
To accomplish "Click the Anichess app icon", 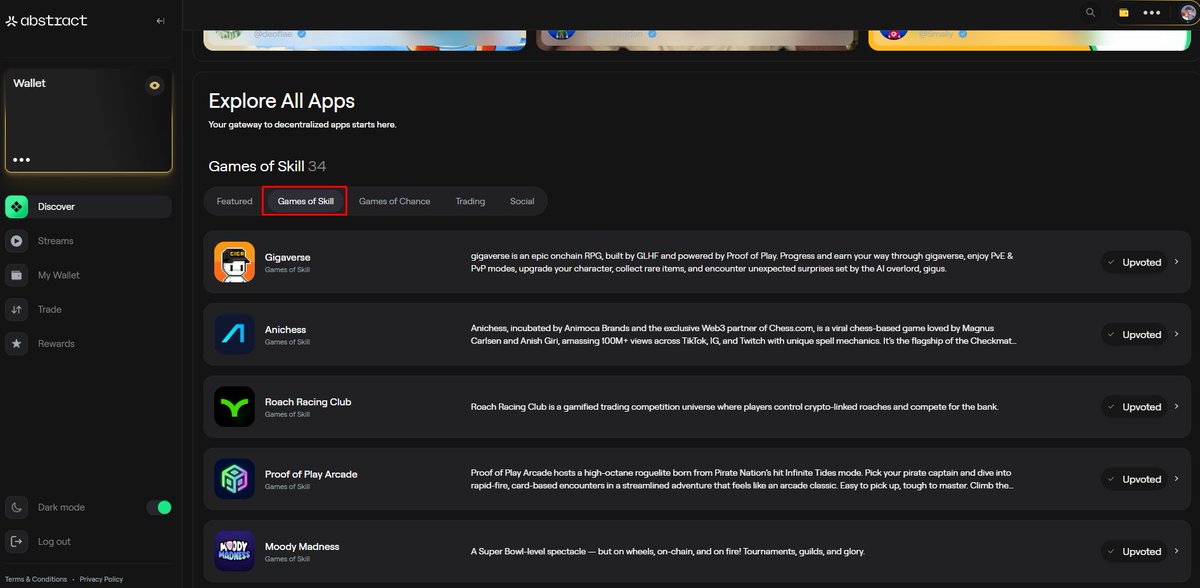I will (x=234, y=334).
